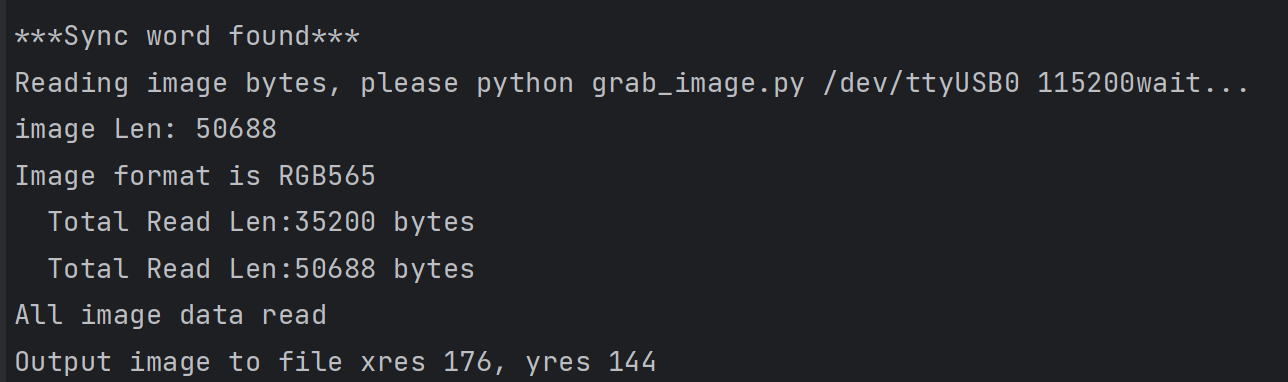The height and width of the screenshot is (382, 1288).
Task: Click the "Reading image bytes" text
Action: [170, 84]
